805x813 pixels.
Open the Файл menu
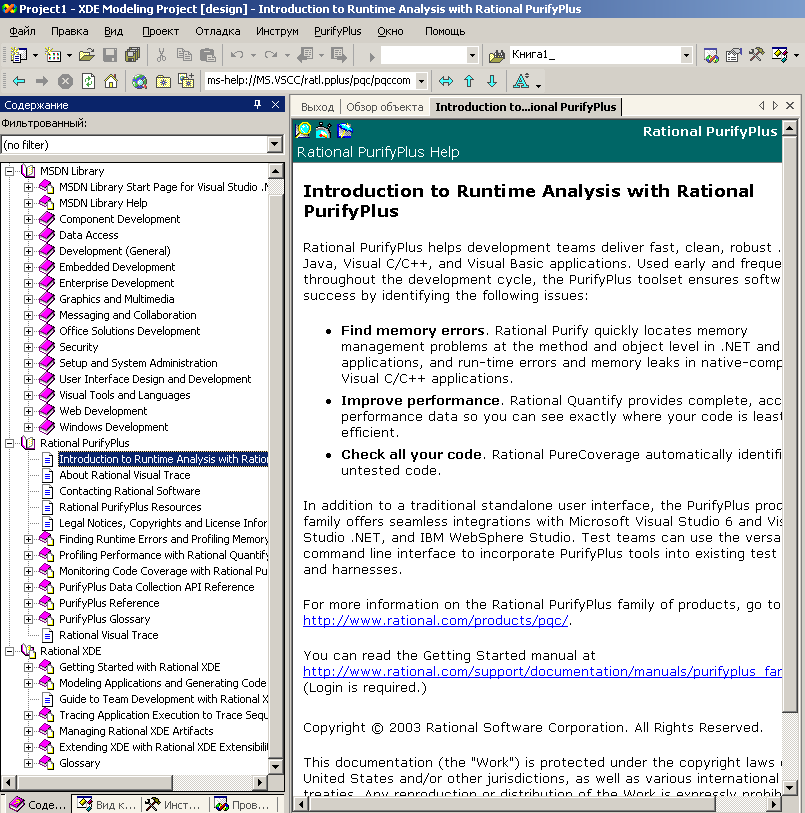[22, 31]
